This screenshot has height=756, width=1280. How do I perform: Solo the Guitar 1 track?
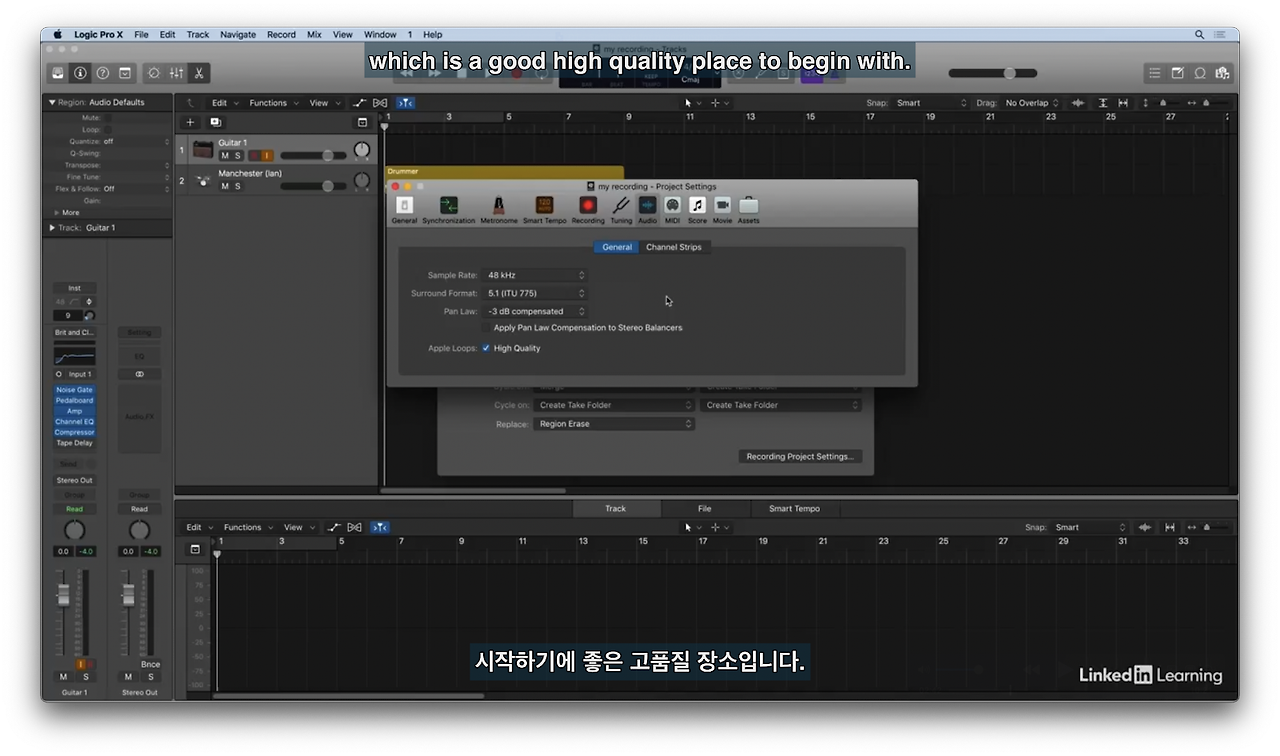coord(237,156)
